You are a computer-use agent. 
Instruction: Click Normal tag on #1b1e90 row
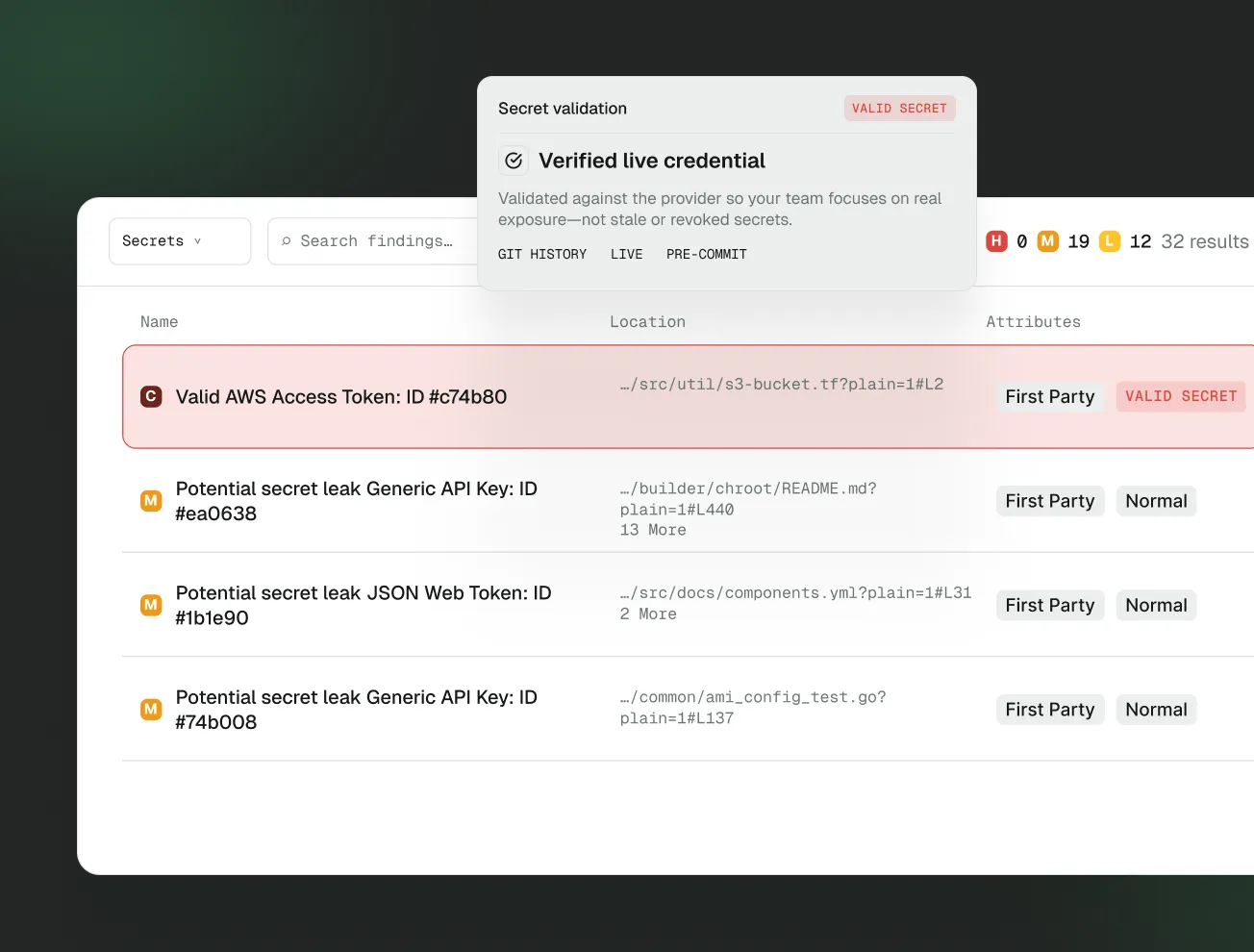[1156, 606]
